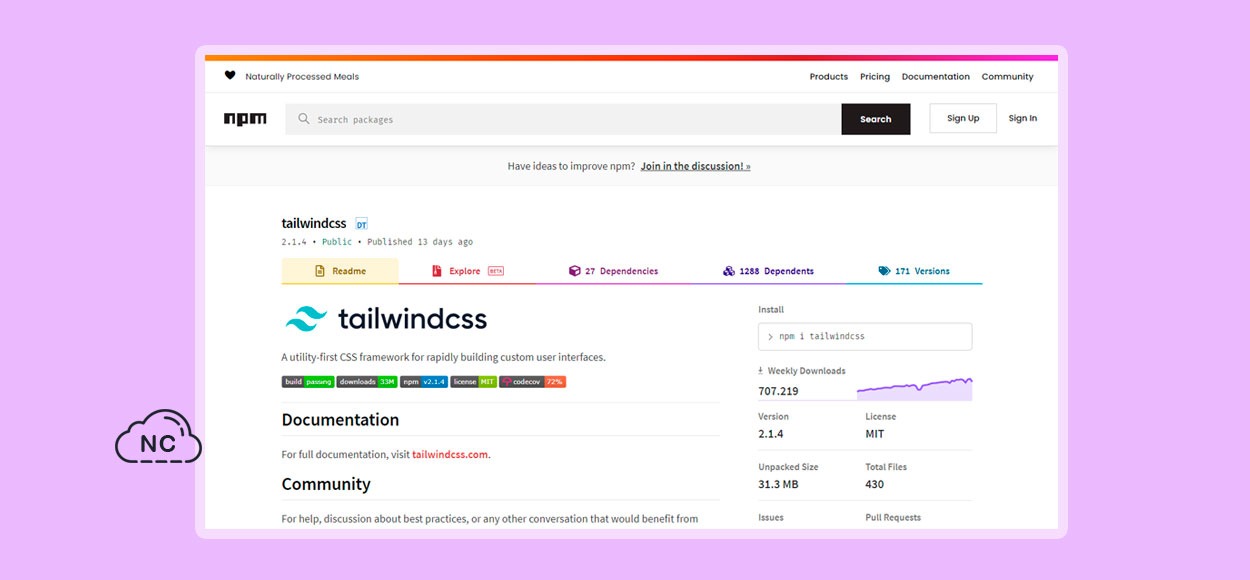This screenshot has height=580, width=1250.
Task: Click the npm logo
Action: tap(245, 119)
